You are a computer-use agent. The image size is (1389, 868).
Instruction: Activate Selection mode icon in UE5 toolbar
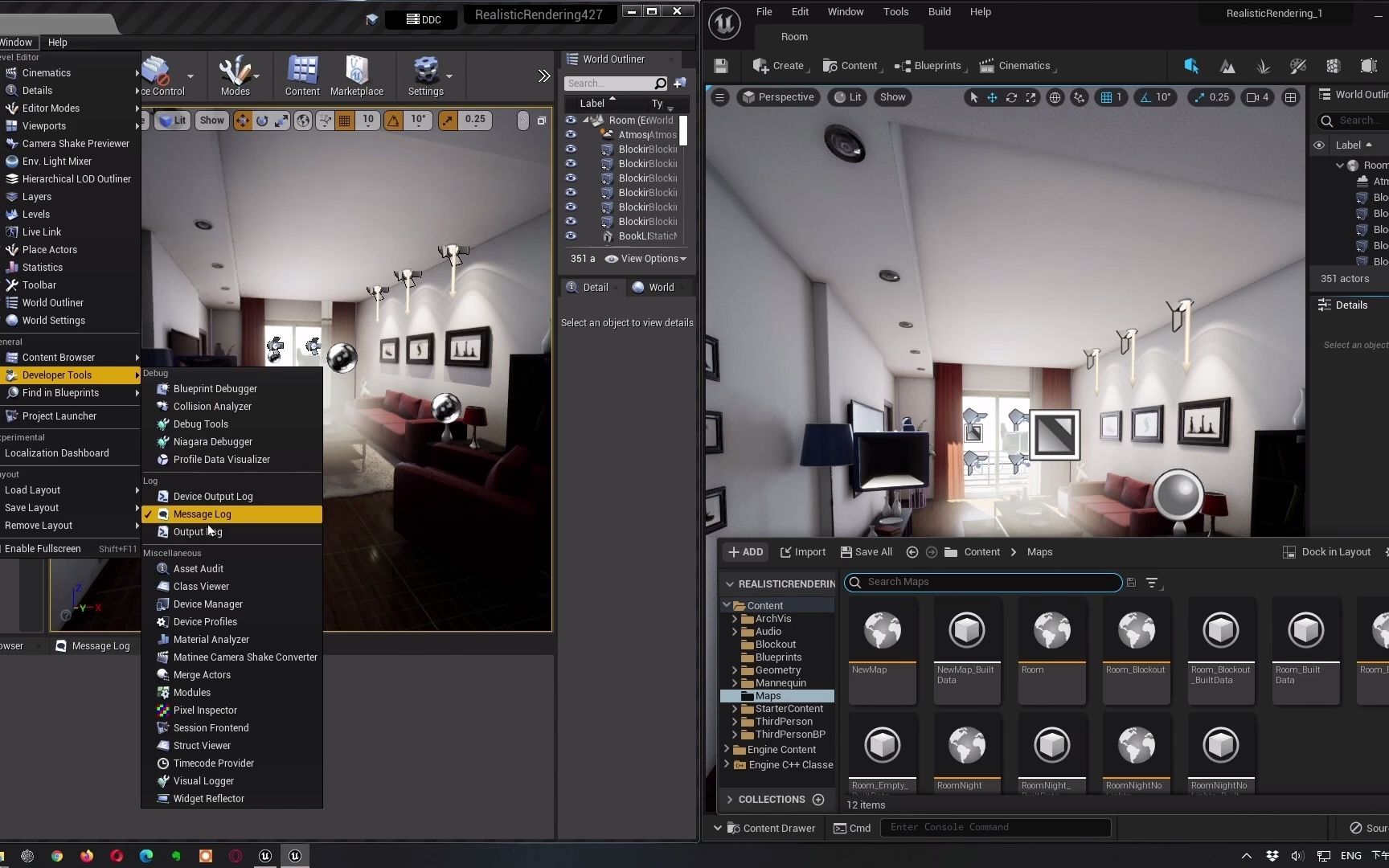click(1191, 66)
